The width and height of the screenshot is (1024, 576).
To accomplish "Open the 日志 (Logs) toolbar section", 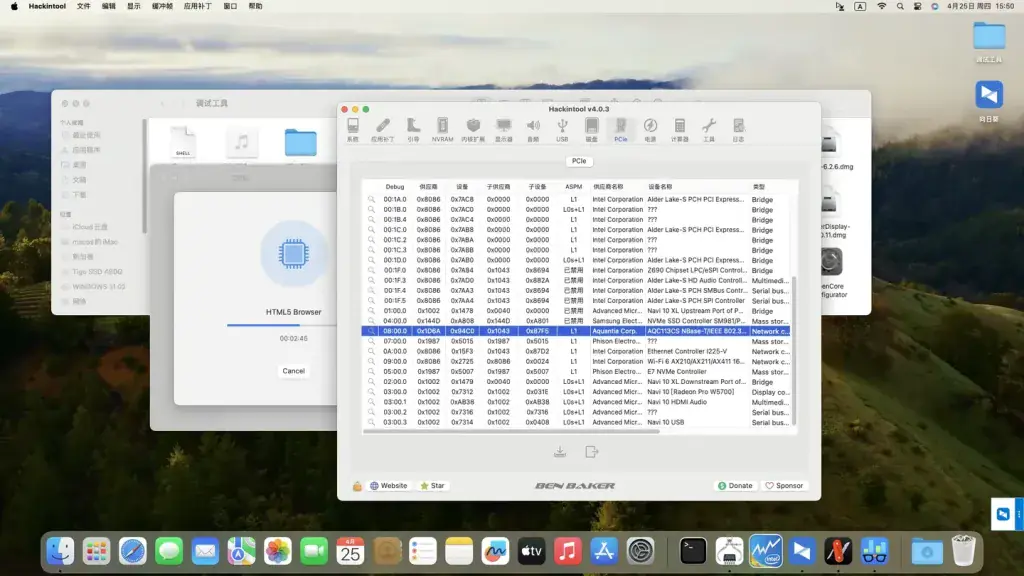I will click(x=738, y=129).
